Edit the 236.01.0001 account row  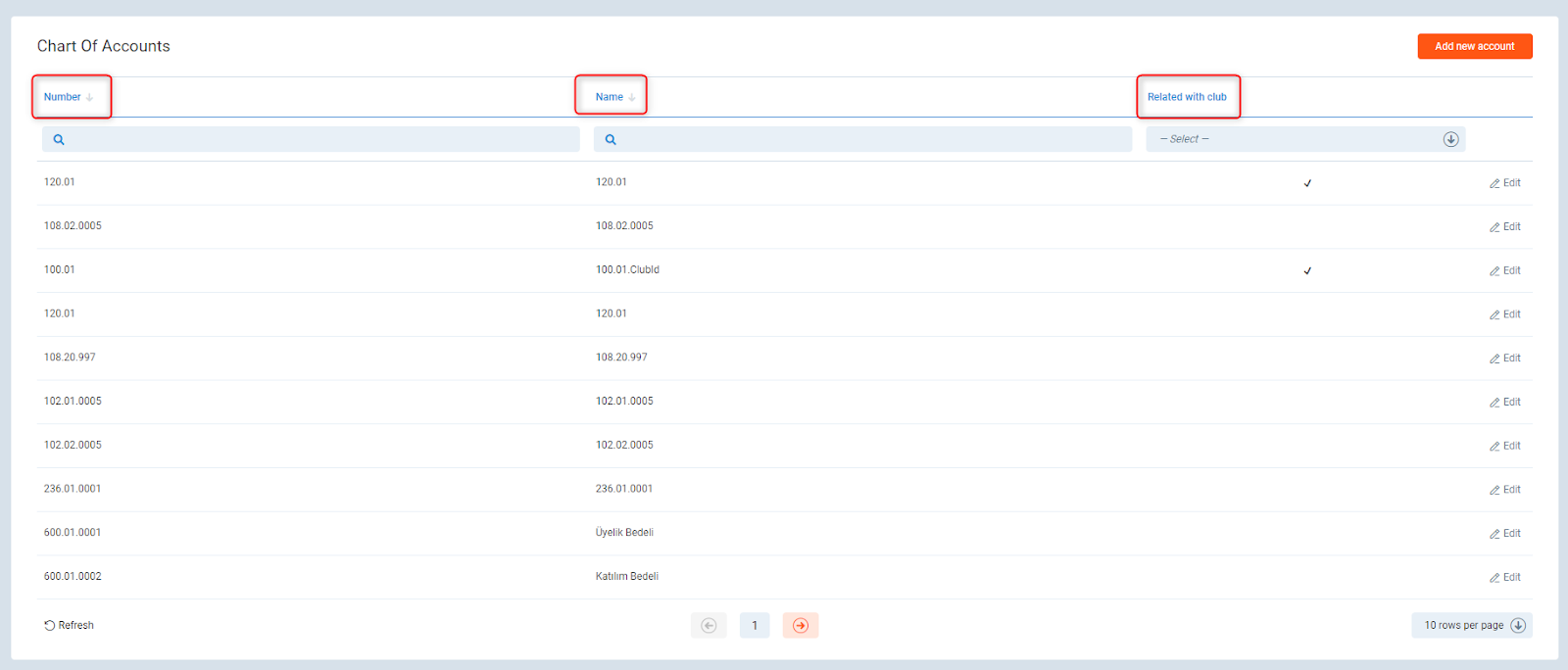[x=1505, y=490]
